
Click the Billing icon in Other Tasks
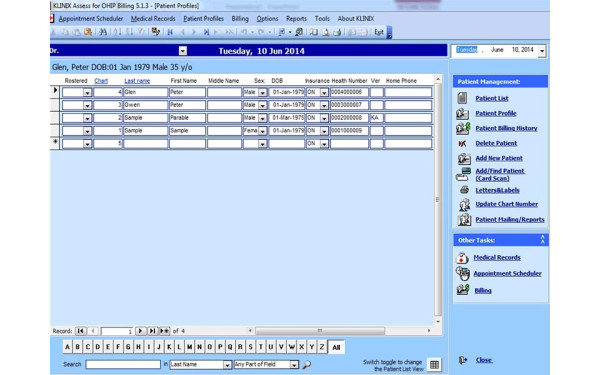(x=463, y=290)
